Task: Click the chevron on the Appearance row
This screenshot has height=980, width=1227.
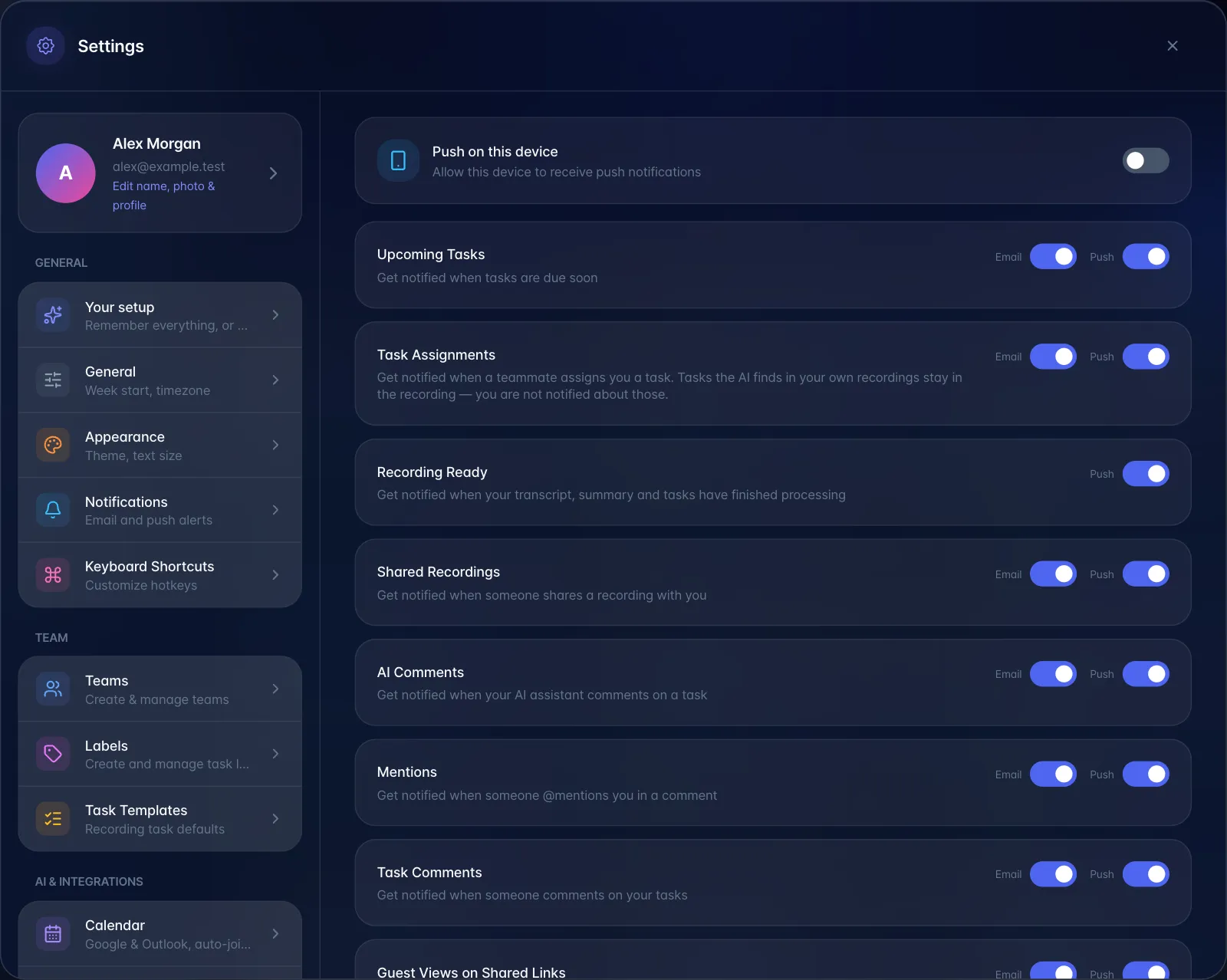Action: tap(275, 445)
